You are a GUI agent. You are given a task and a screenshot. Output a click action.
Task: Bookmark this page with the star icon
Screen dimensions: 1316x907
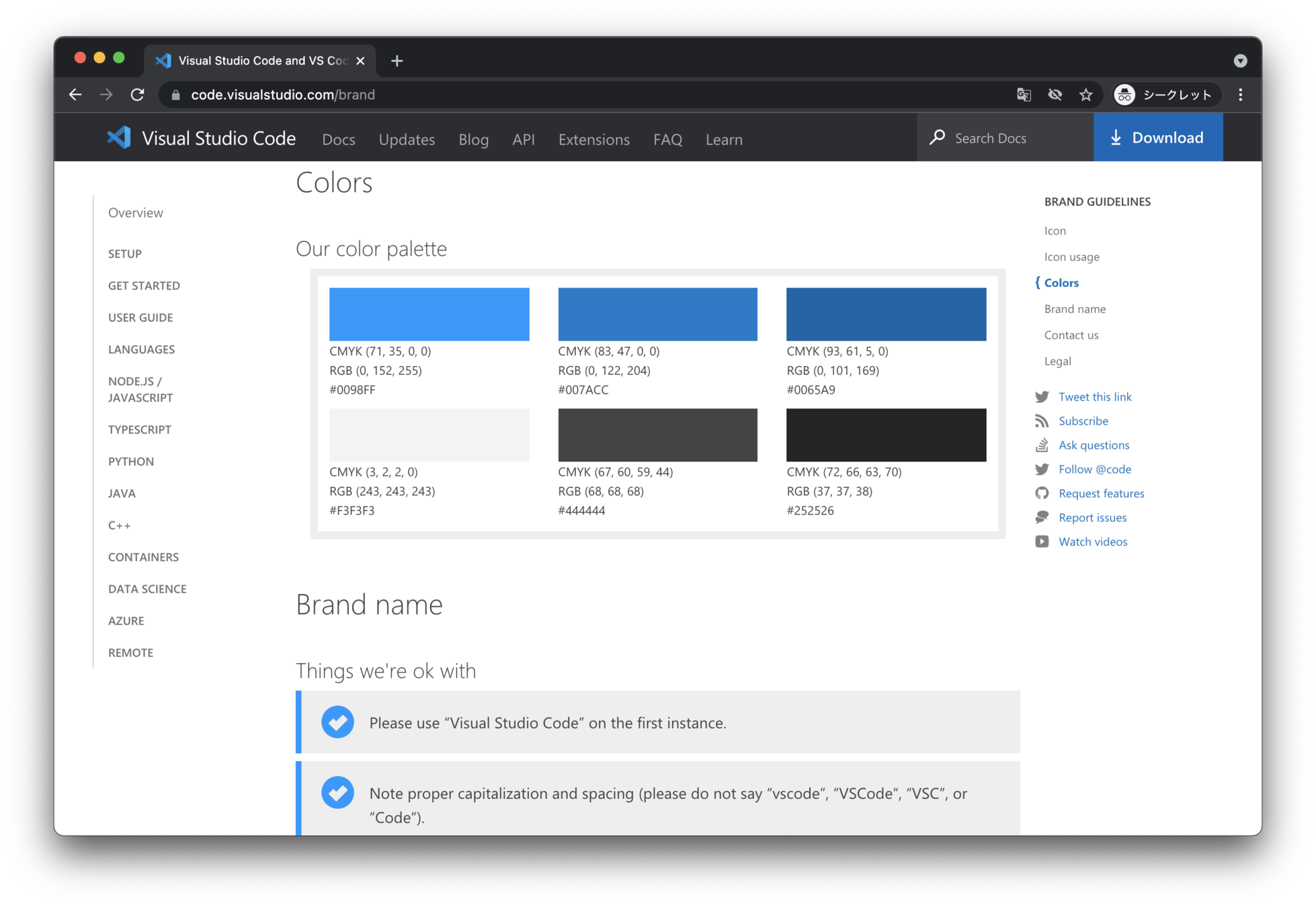tap(1086, 95)
